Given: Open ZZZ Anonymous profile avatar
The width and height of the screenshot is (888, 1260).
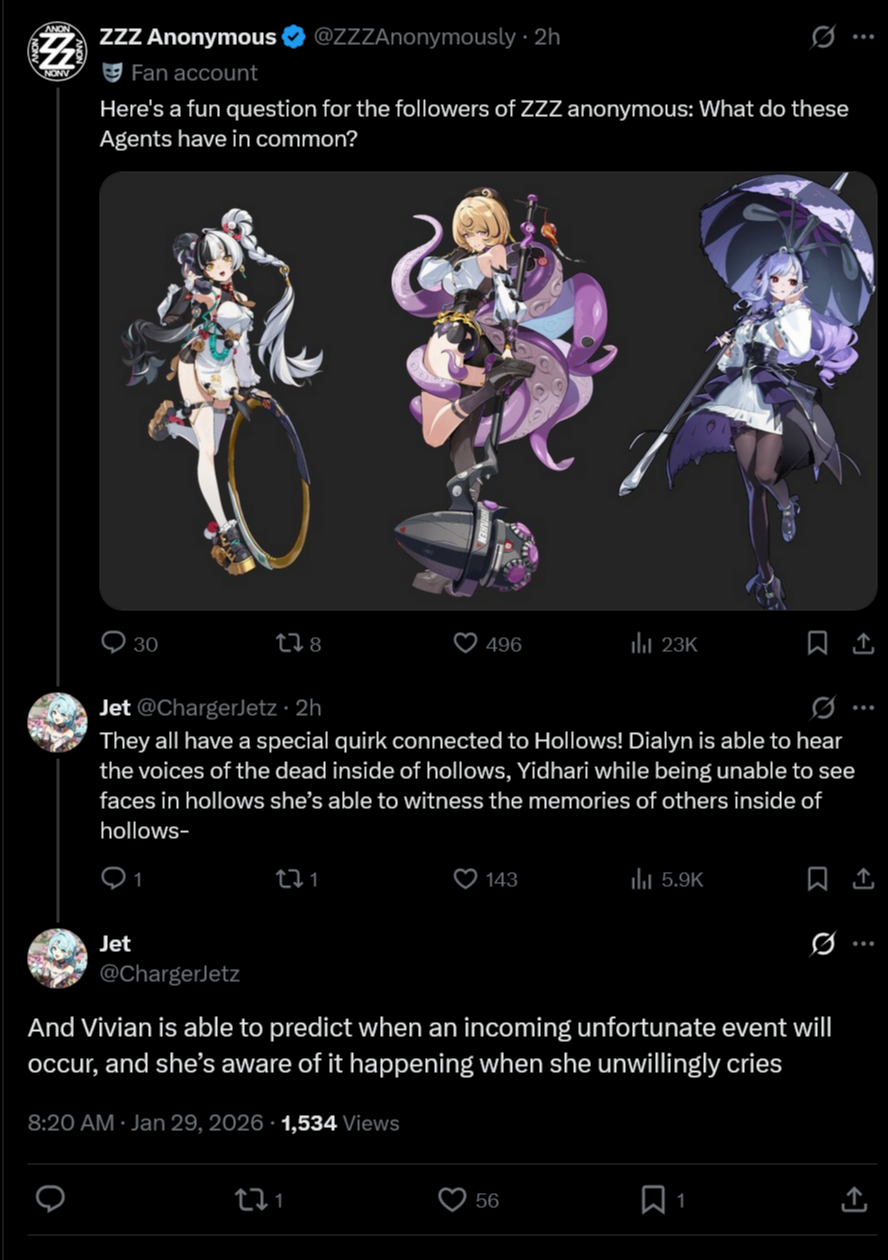Looking at the screenshot, I should (48, 49).
